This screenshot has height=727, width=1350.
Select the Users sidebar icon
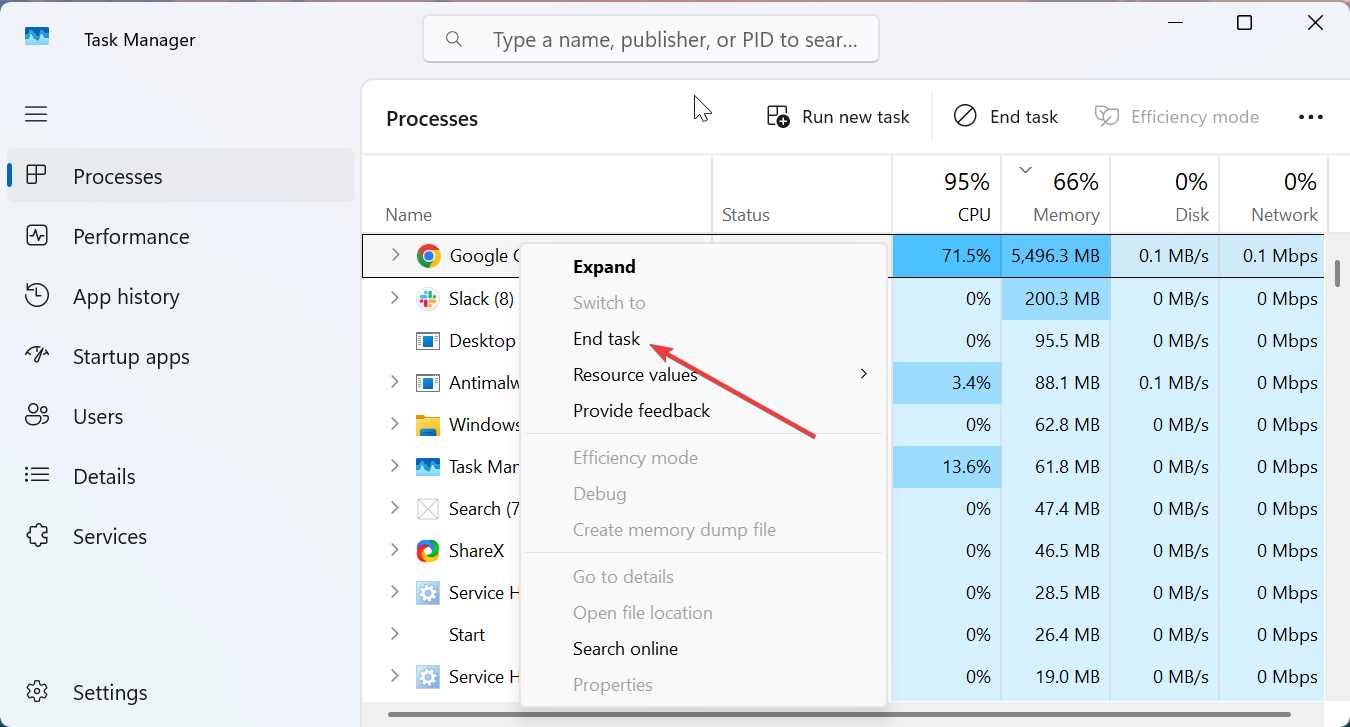(x=37, y=417)
